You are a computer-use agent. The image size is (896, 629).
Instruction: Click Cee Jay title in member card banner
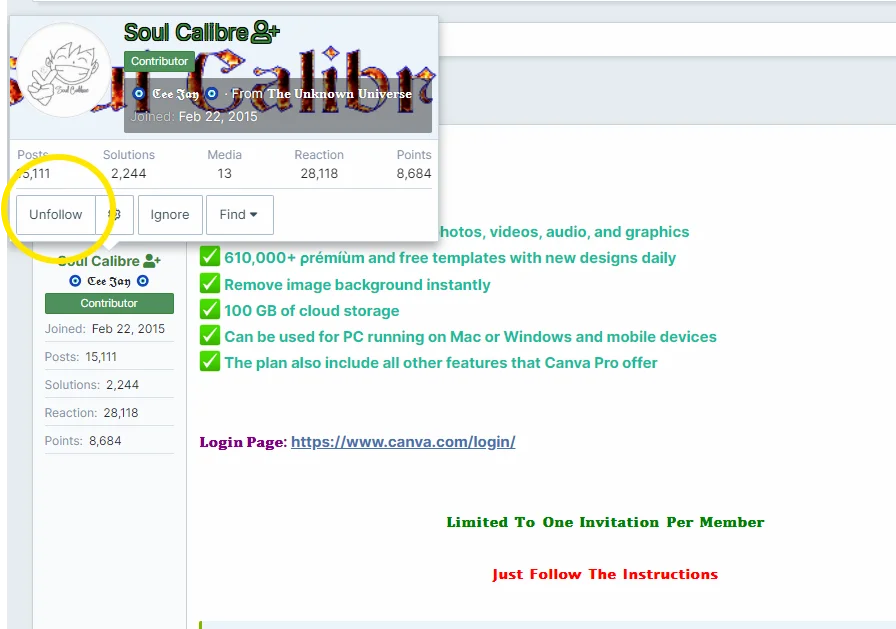pyautogui.click(x=175, y=94)
